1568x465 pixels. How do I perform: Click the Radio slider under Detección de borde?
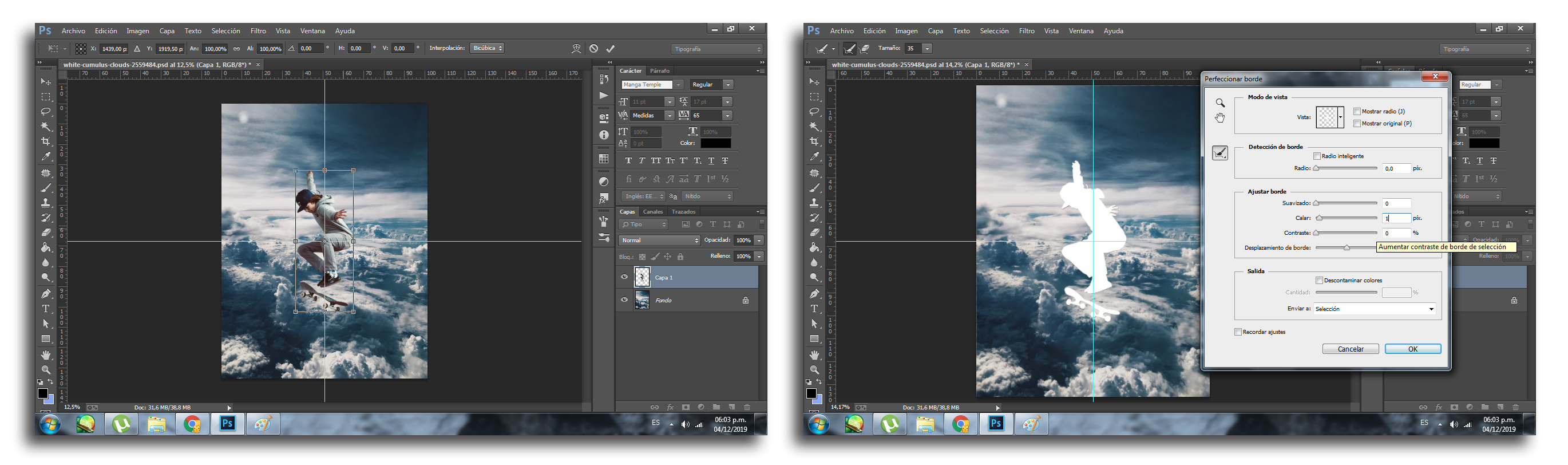coord(1345,168)
